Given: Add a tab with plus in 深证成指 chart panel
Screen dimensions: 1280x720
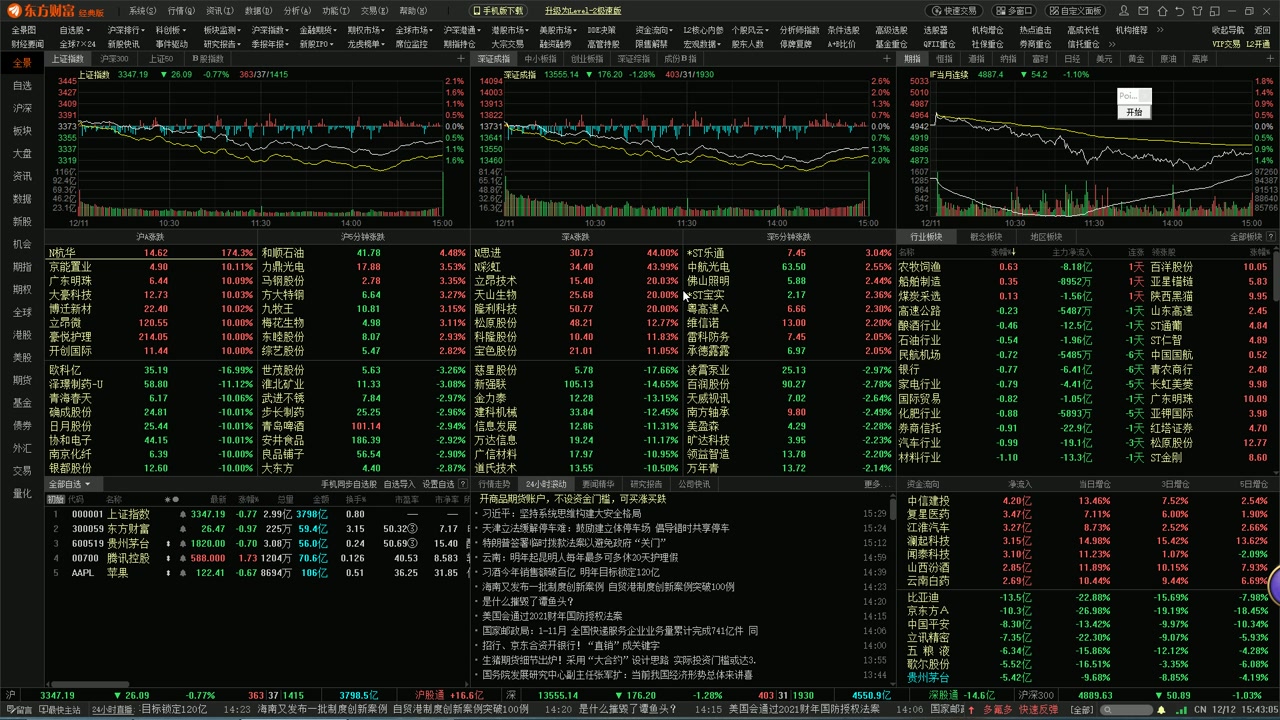Looking at the screenshot, I should click(886, 59).
